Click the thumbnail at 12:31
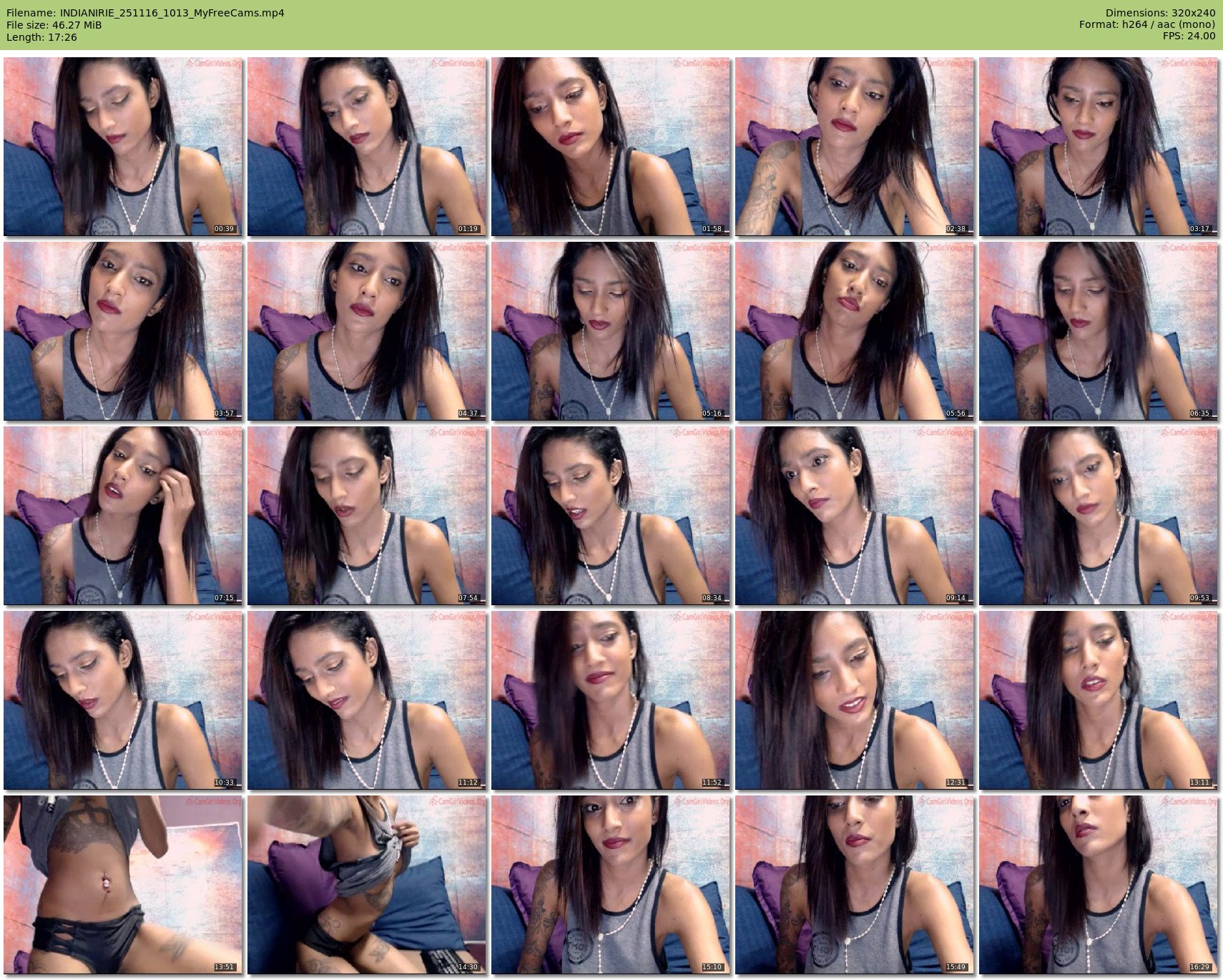The height and width of the screenshot is (980, 1223). (855, 700)
